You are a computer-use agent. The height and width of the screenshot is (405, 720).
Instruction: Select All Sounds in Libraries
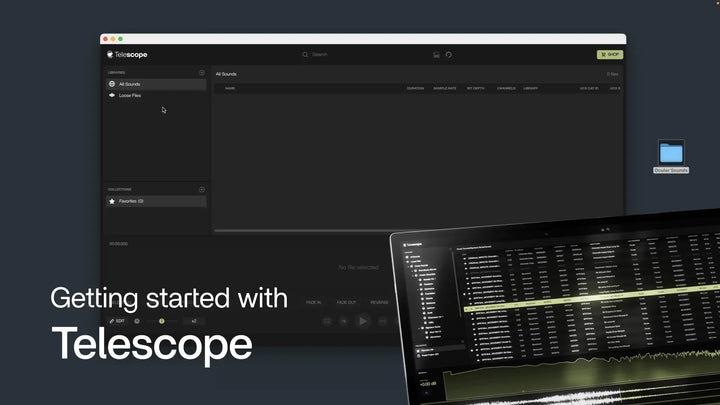pyautogui.click(x=129, y=84)
